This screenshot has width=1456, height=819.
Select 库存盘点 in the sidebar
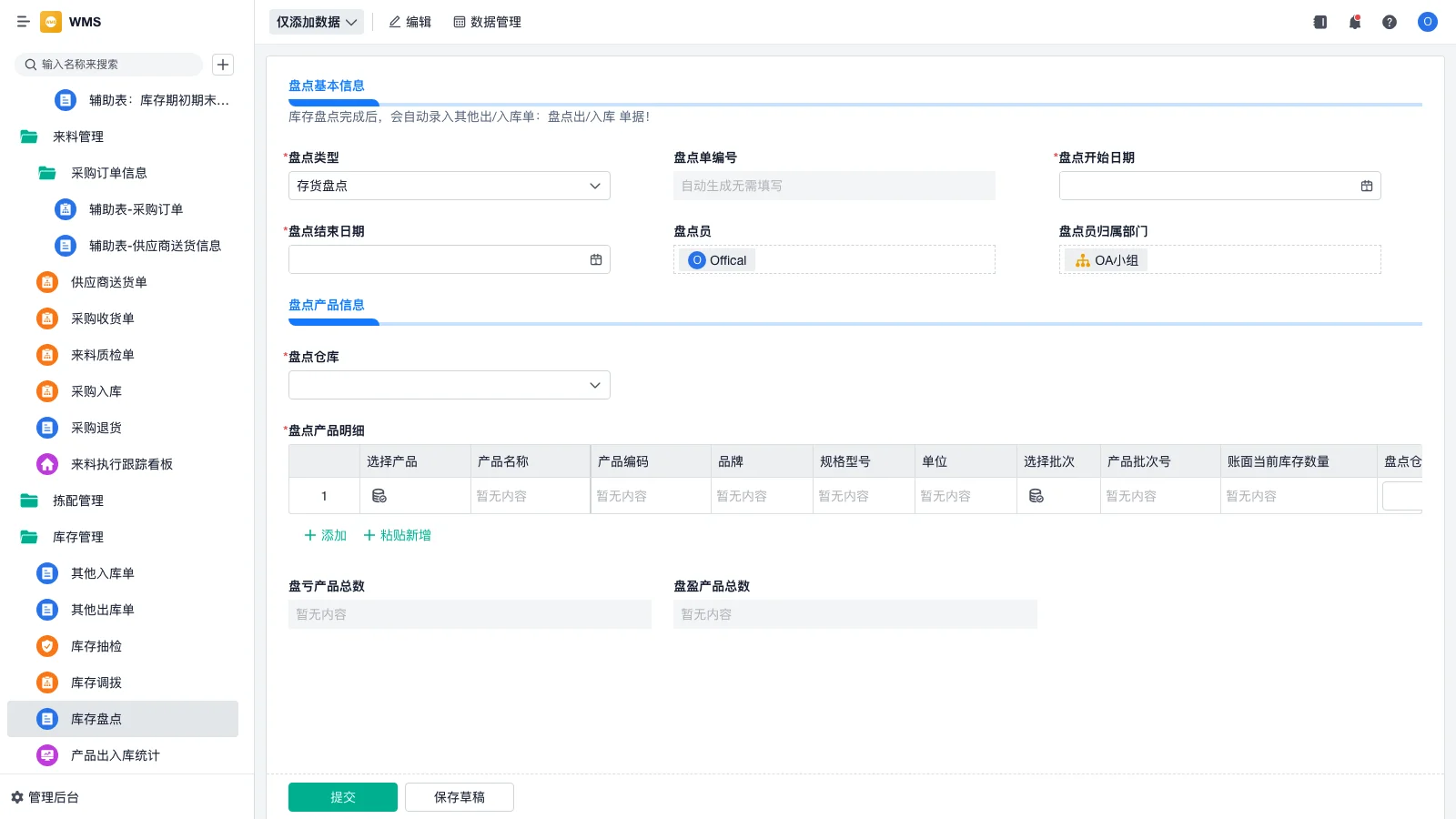coord(123,719)
